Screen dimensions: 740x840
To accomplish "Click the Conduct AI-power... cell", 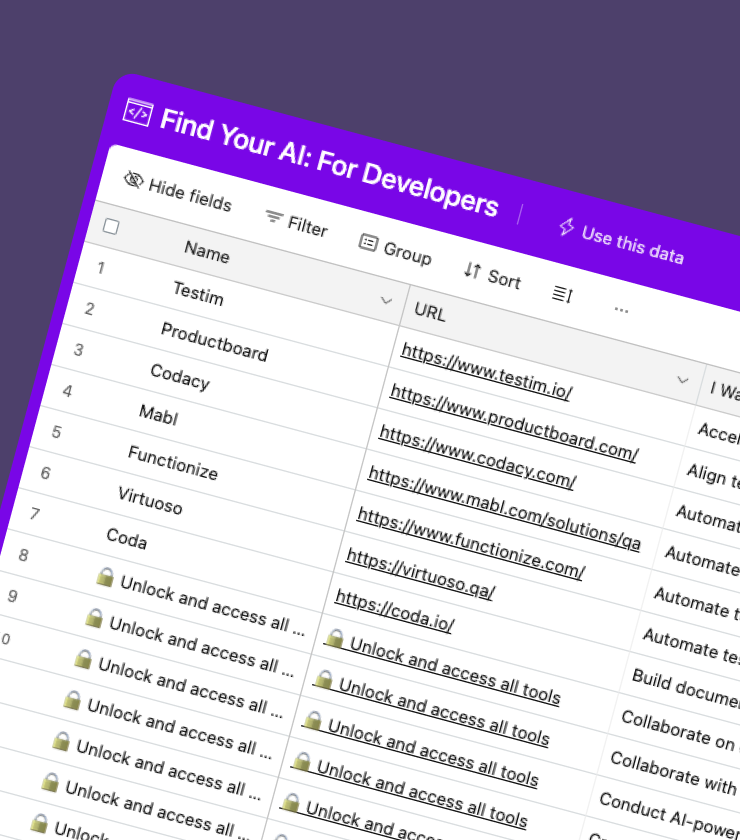I will 670,816.
